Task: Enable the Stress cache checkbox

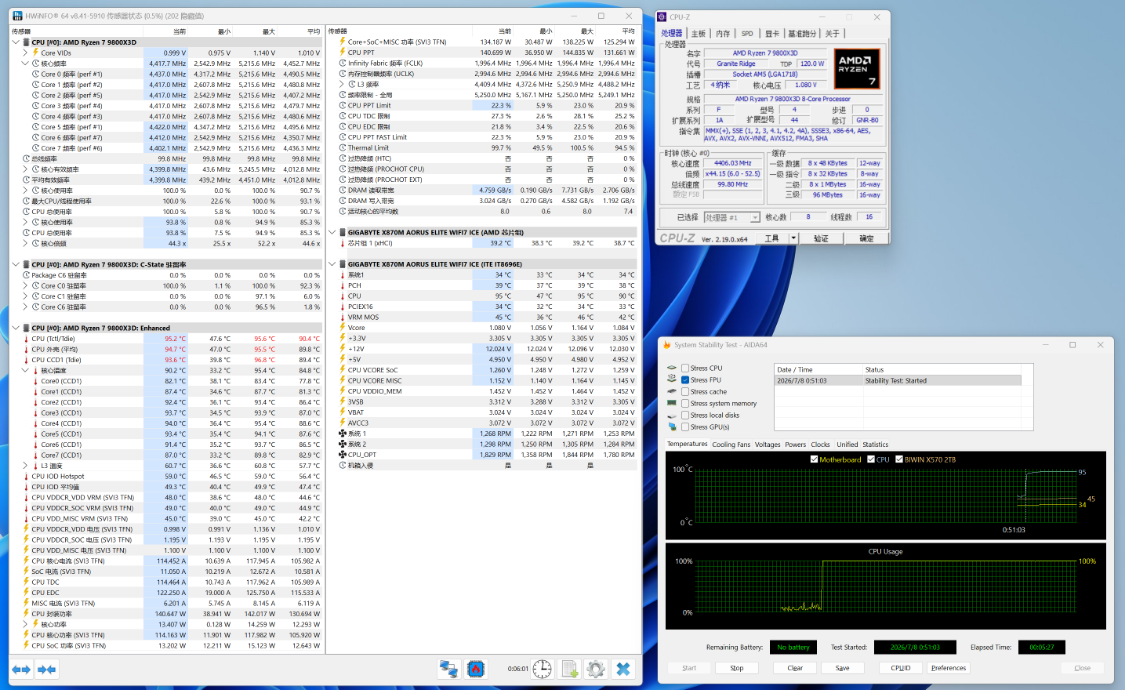Action: coord(685,392)
